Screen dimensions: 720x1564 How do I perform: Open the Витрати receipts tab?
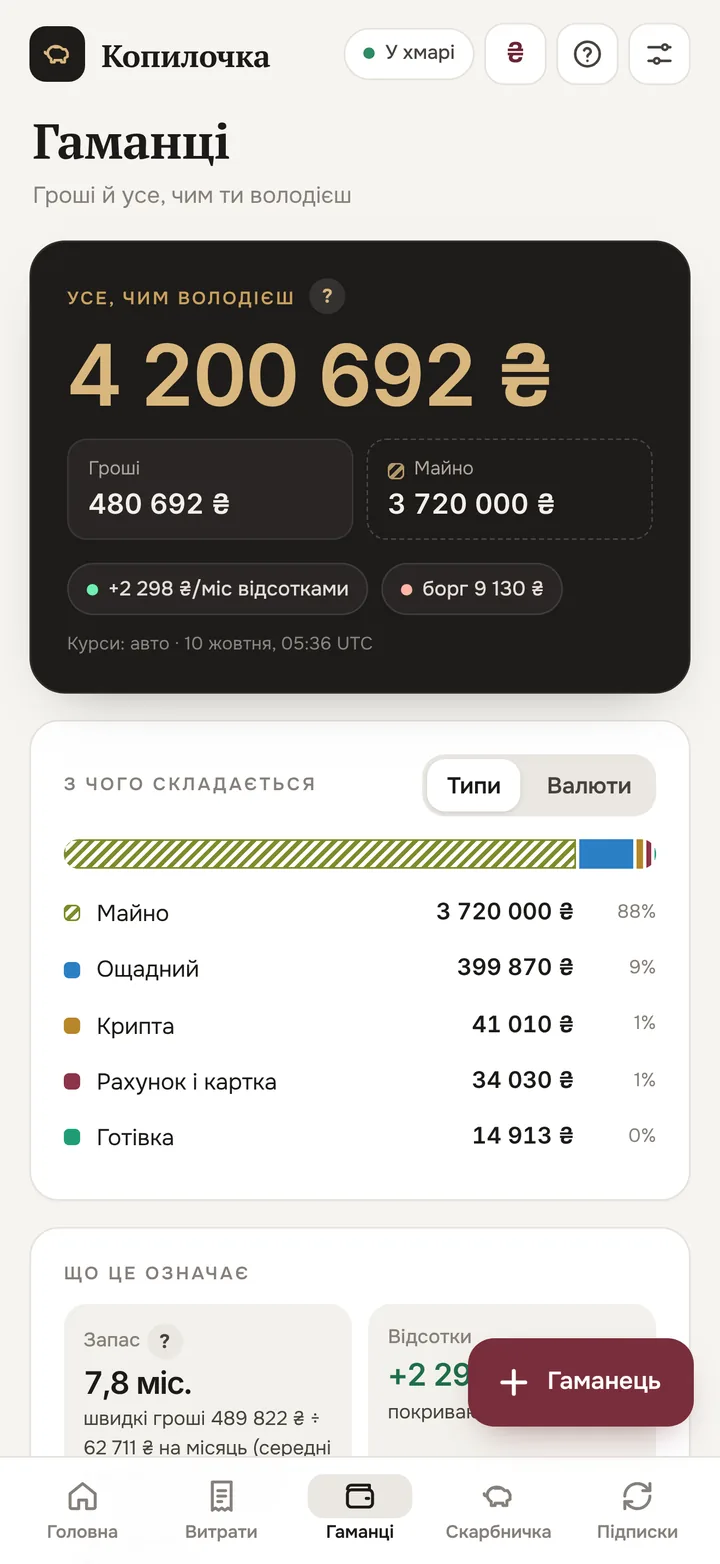tap(221, 1510)
